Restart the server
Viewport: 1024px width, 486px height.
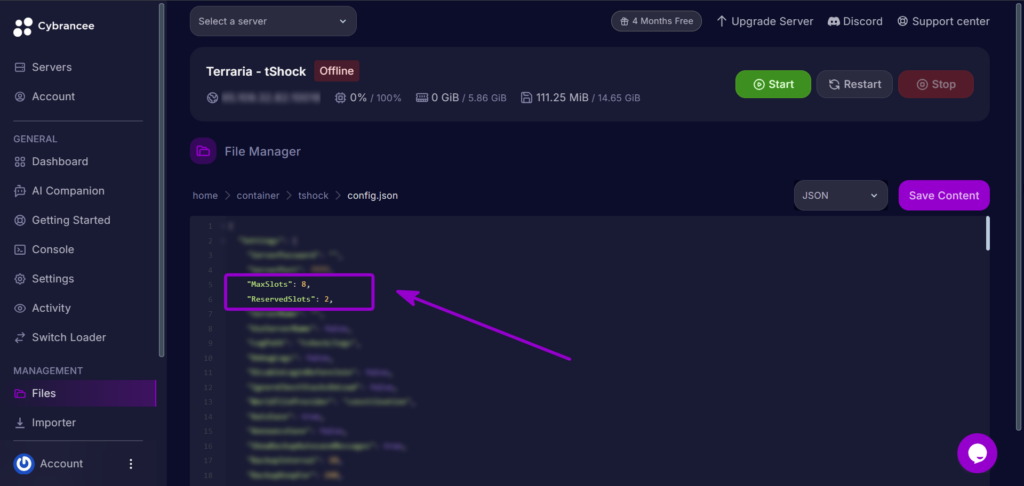point(854,84)
